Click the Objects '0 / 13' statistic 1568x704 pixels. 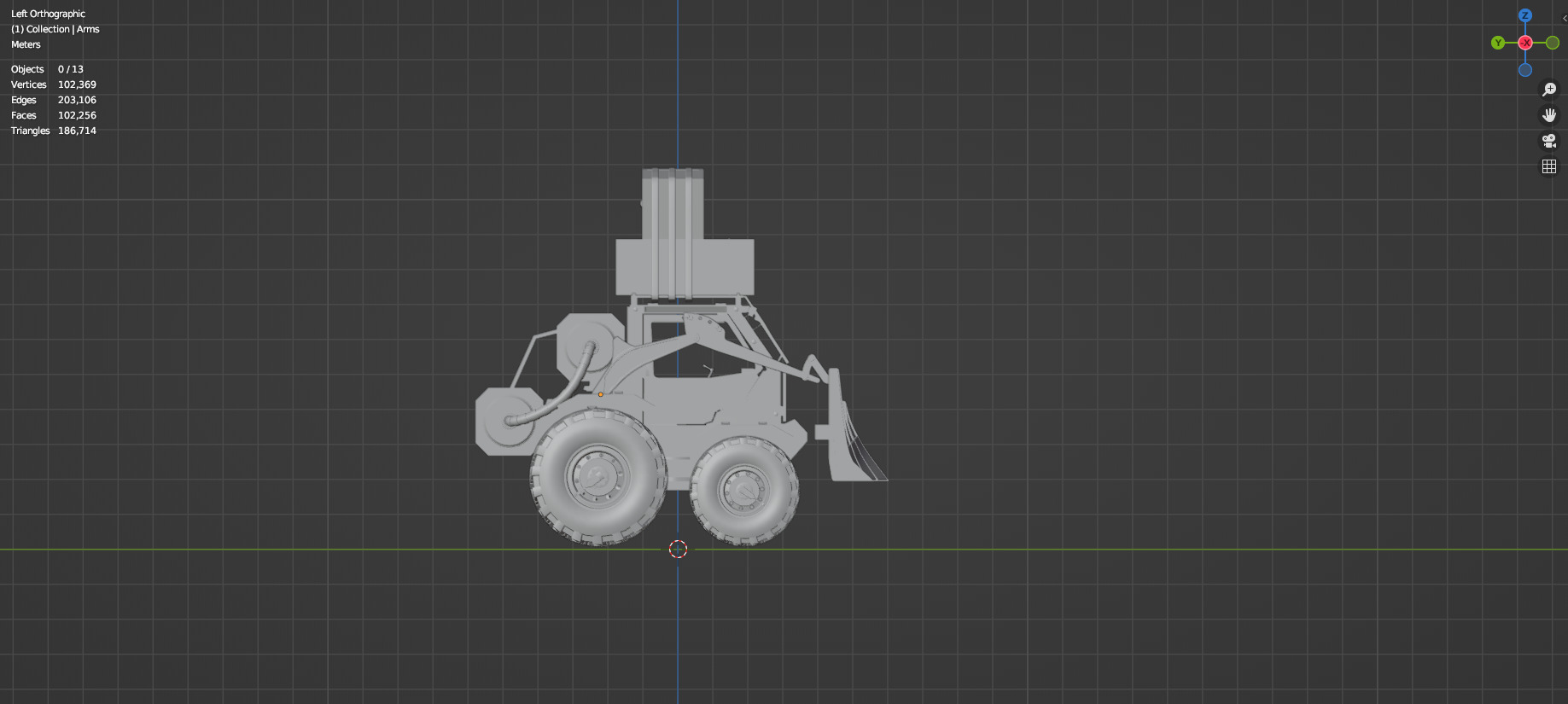point(71,69)
